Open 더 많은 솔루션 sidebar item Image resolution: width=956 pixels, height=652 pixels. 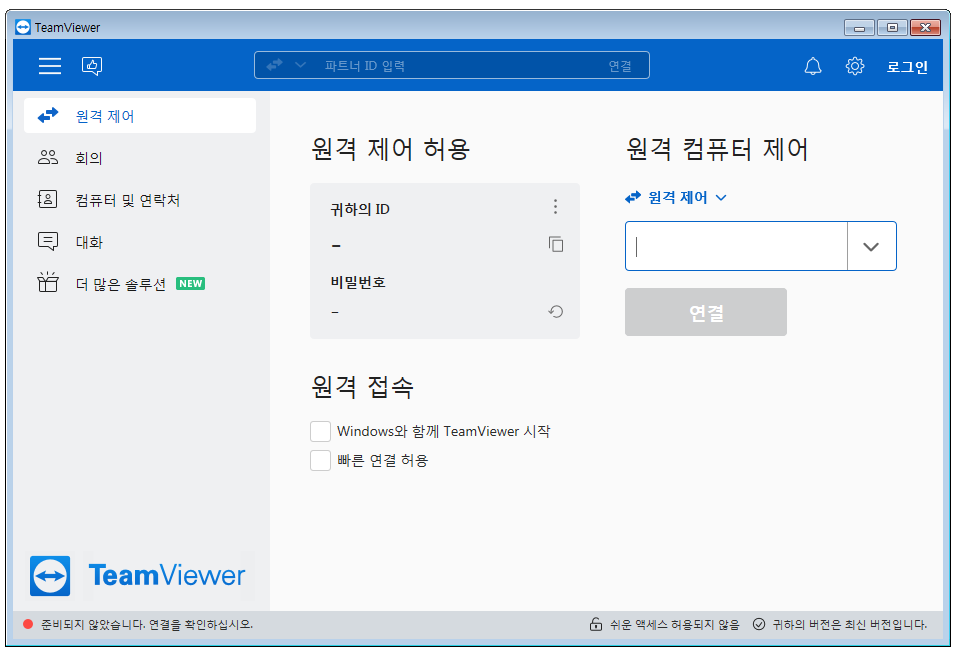pos(140,284)
